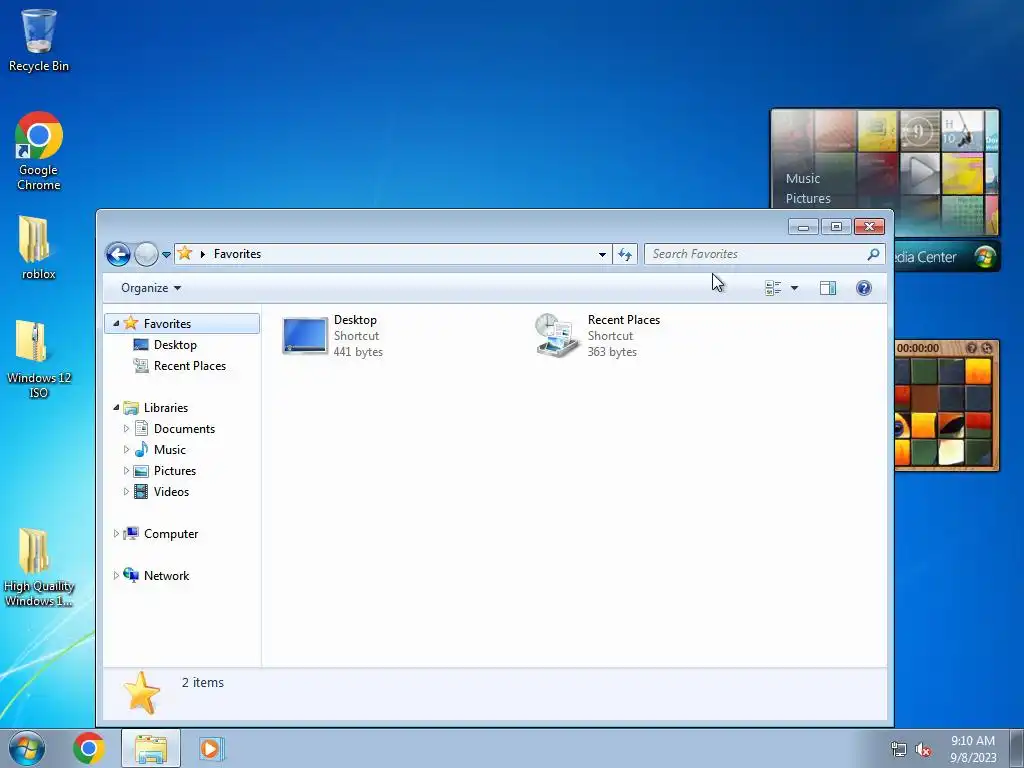Click the "2 items" details pane text

[202, 682]
